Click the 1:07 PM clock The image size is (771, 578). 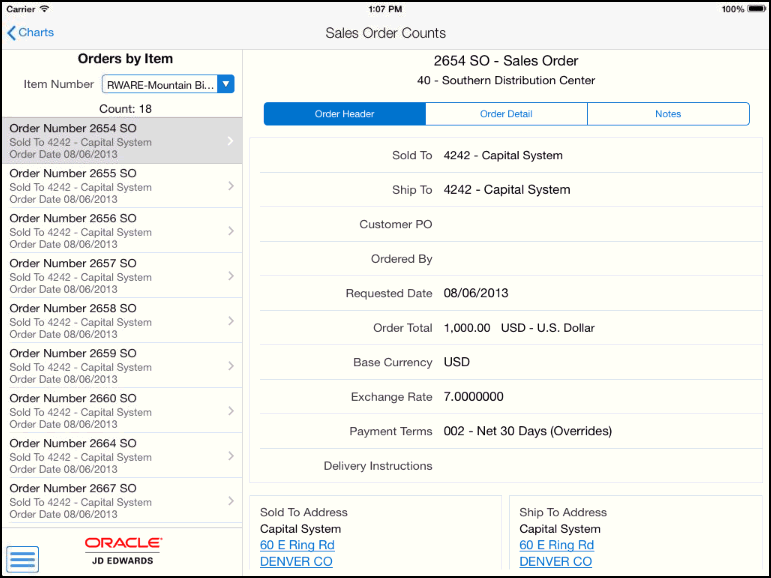[x=385, y=9]
